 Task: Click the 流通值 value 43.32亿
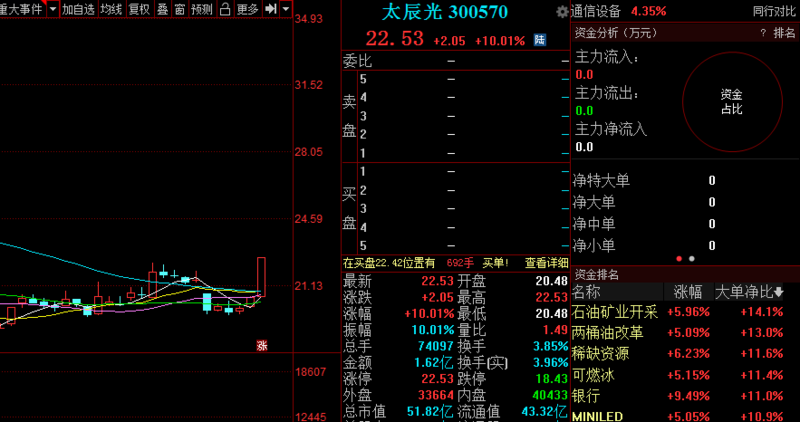[544, 411]
